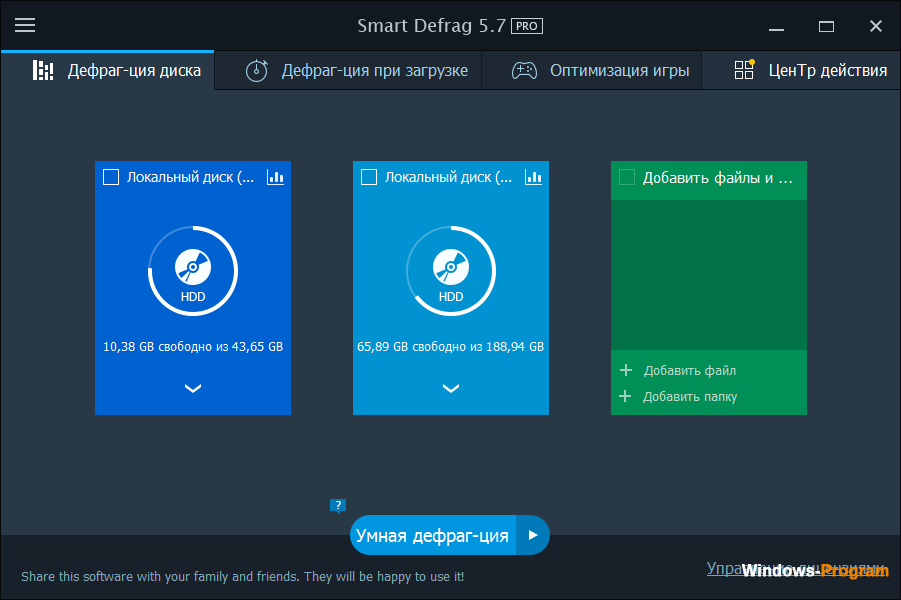This screenshot has height=600, width=901.
Task: View stats chart for 188,94 GB disk
Action: (533, 177)
